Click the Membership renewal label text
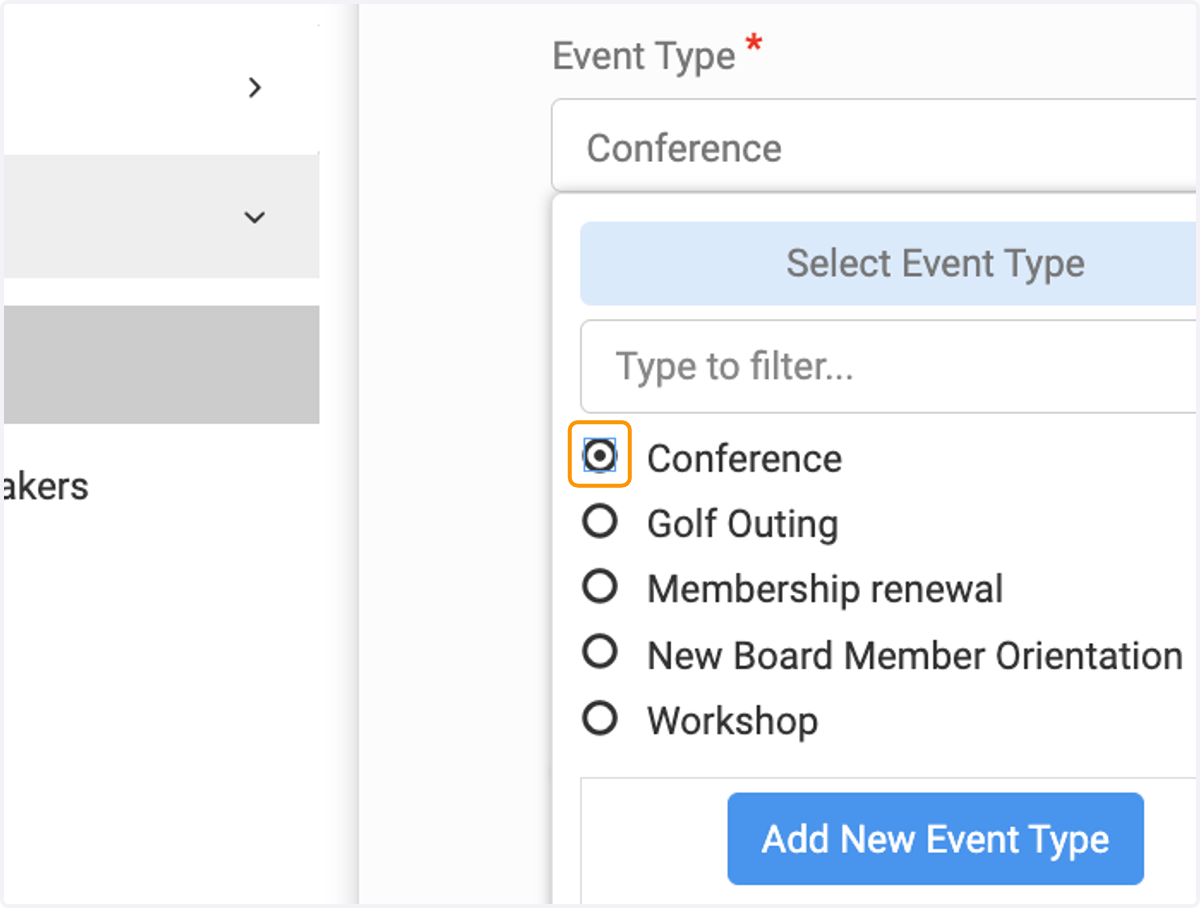The image size is (1200, 908). click(825, 589)
